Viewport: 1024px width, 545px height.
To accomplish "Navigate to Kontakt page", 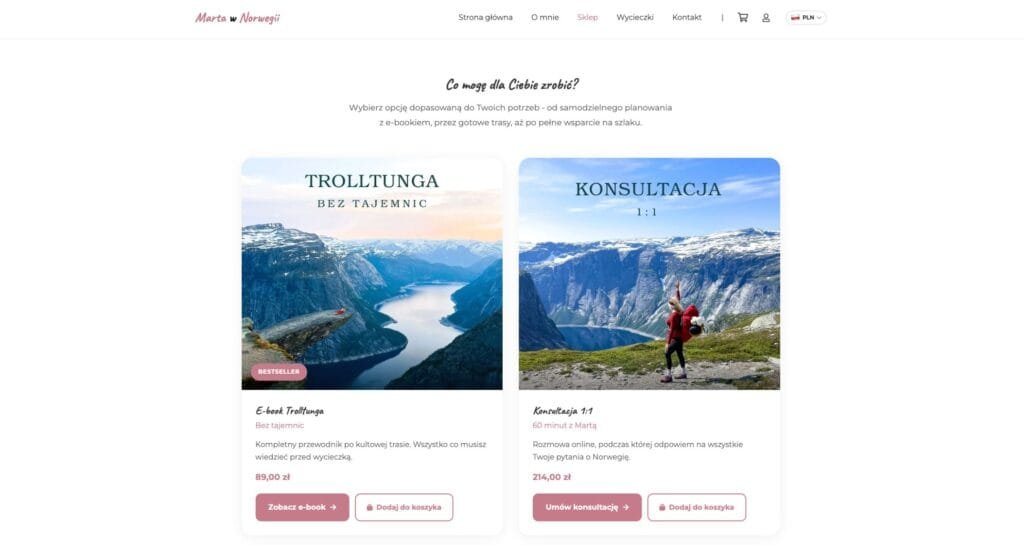I will (x=686, y=18).
